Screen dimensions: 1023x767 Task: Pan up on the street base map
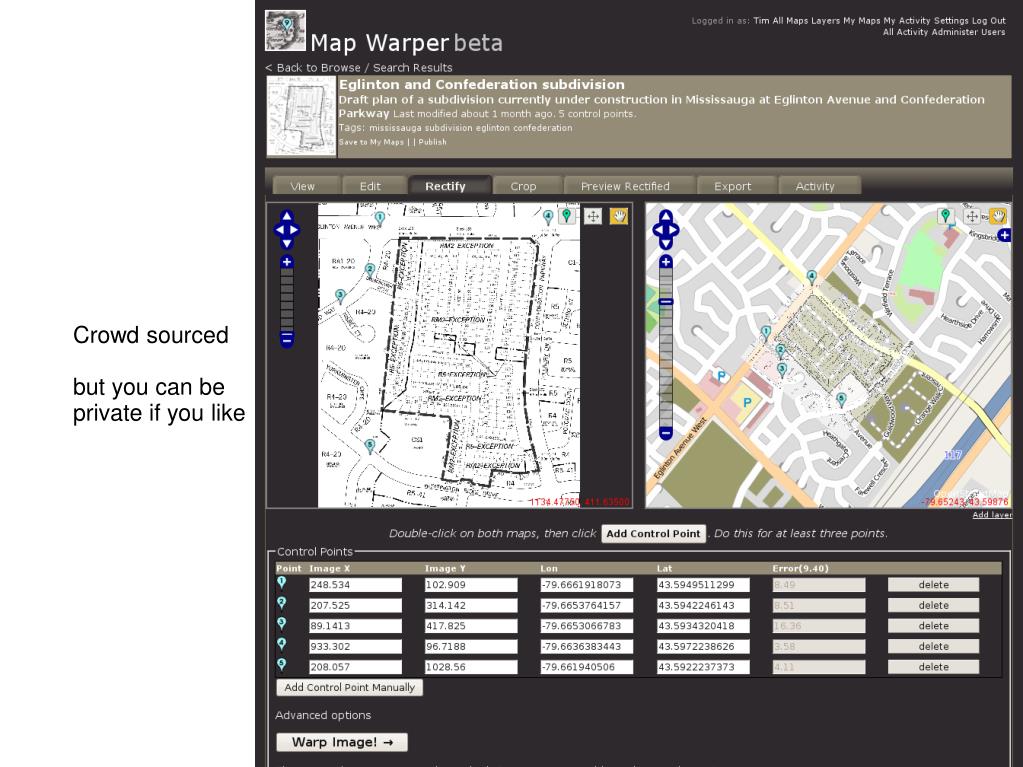[665, 216]
